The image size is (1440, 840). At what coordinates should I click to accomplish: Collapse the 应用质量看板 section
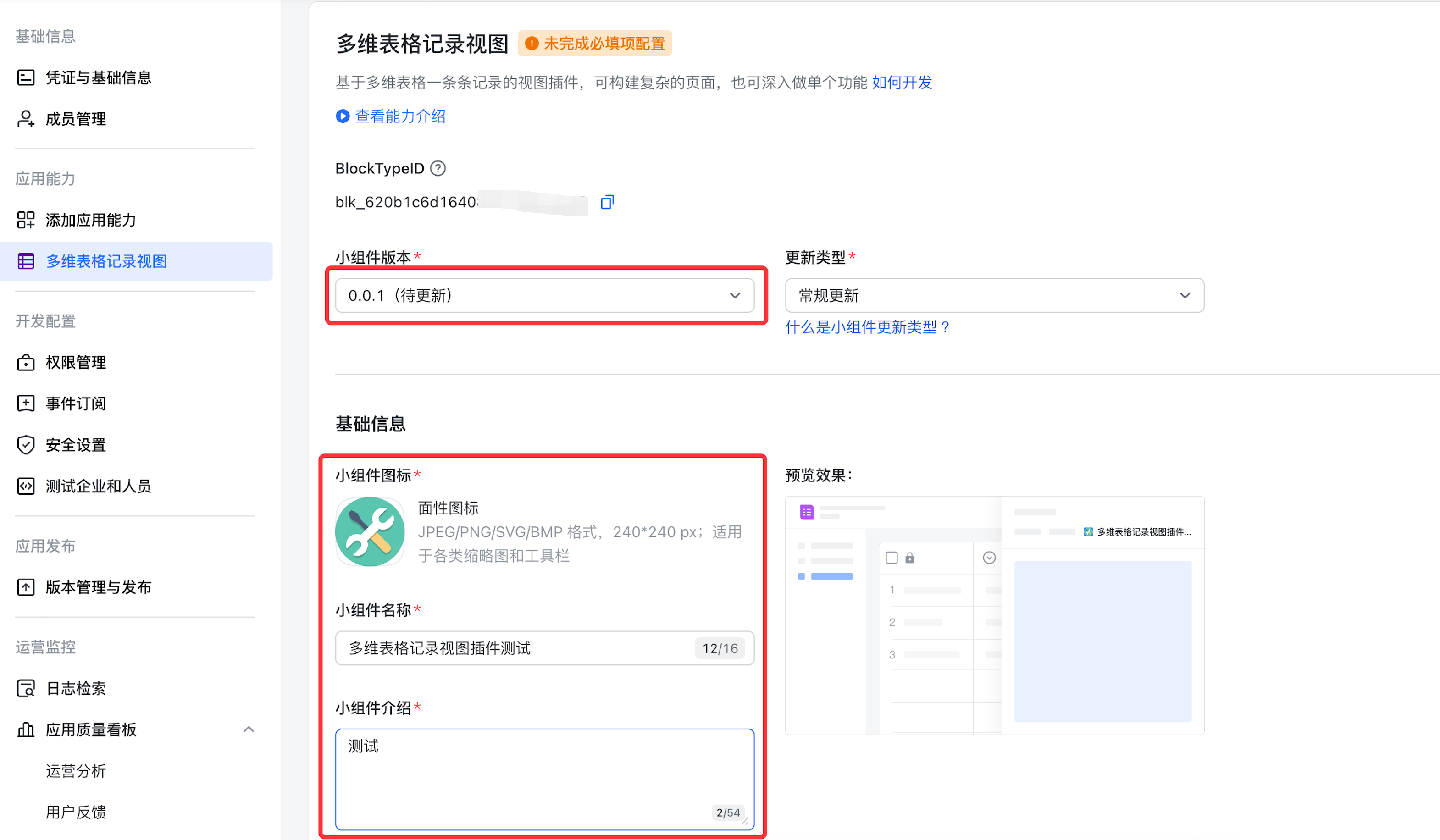[x=249, y=729]
